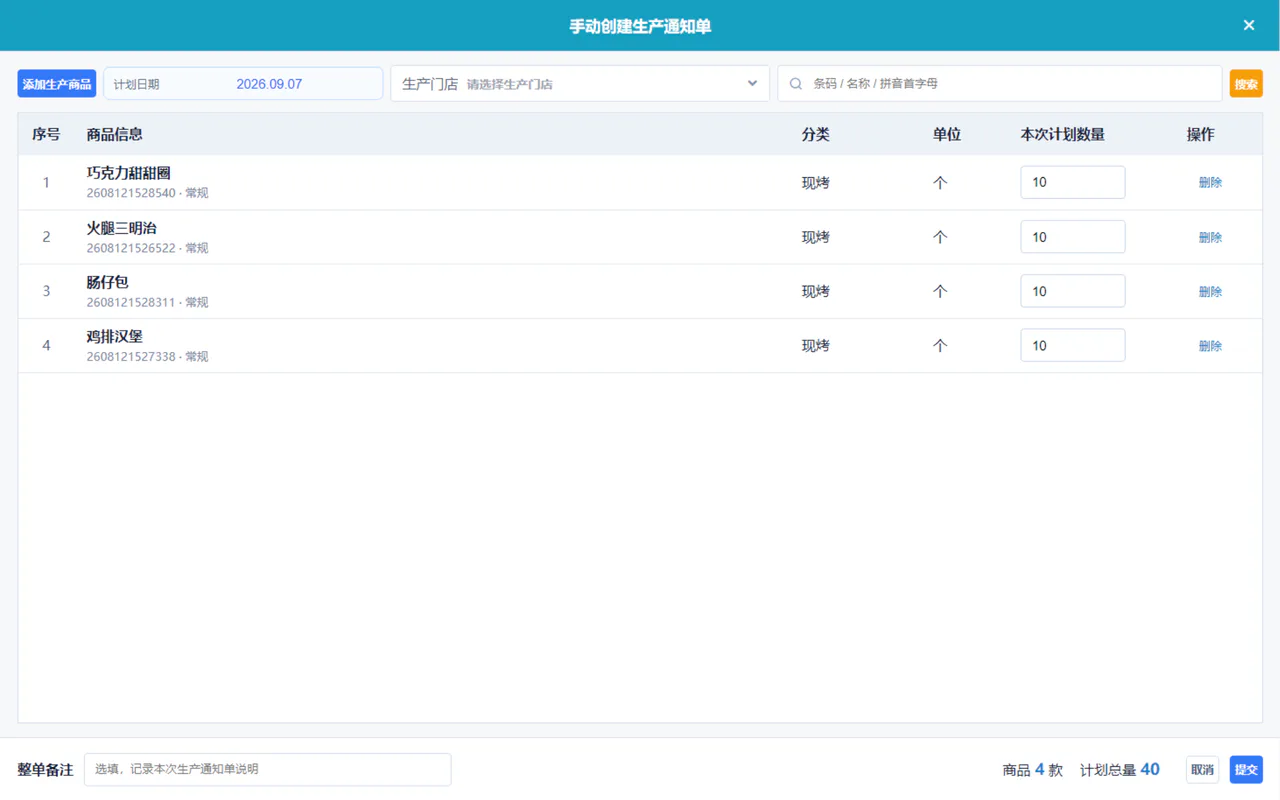The width and height of the screenshot is (1280, 800).
Task: Click barcode text 2608121528311 · 常规
Action: 148,302
